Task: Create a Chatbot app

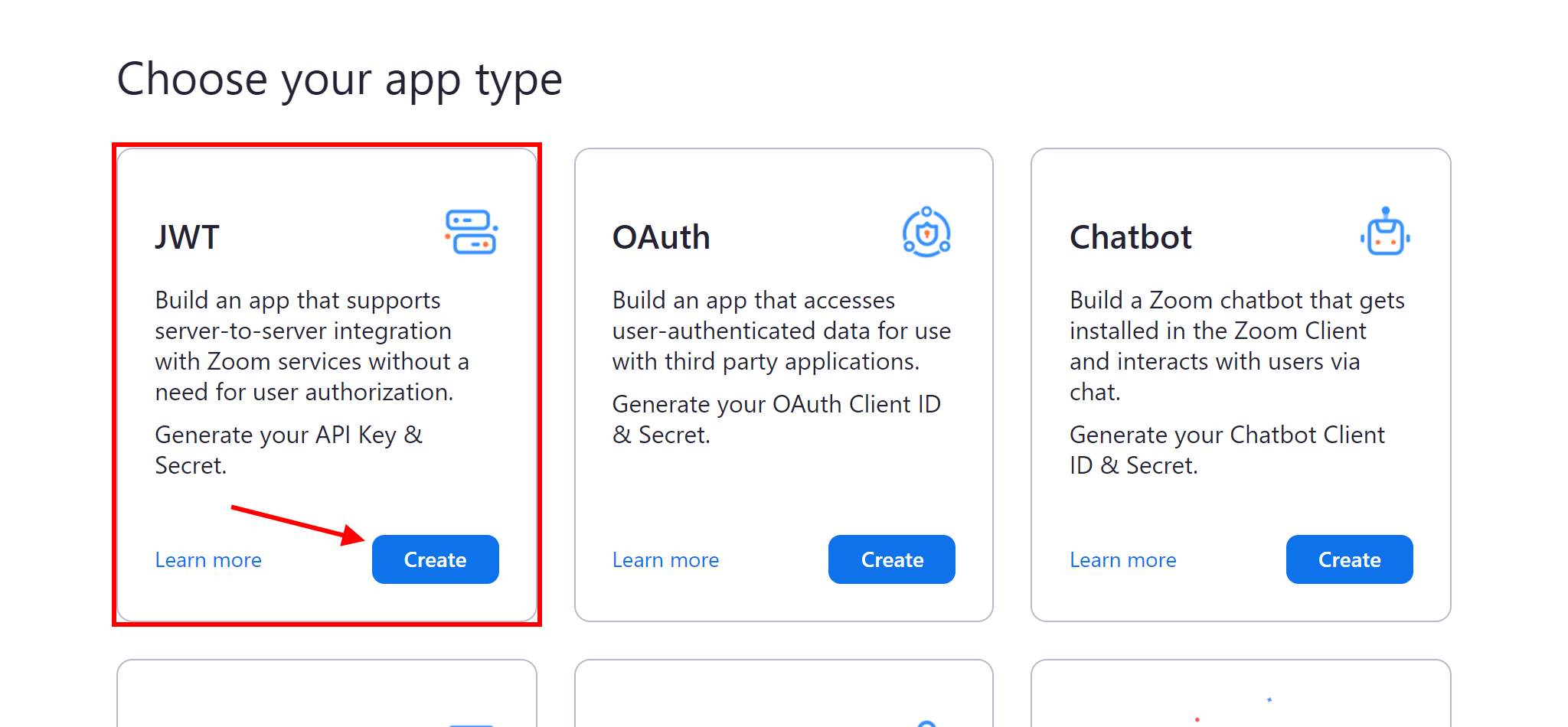Action: tap(1349, 559)
